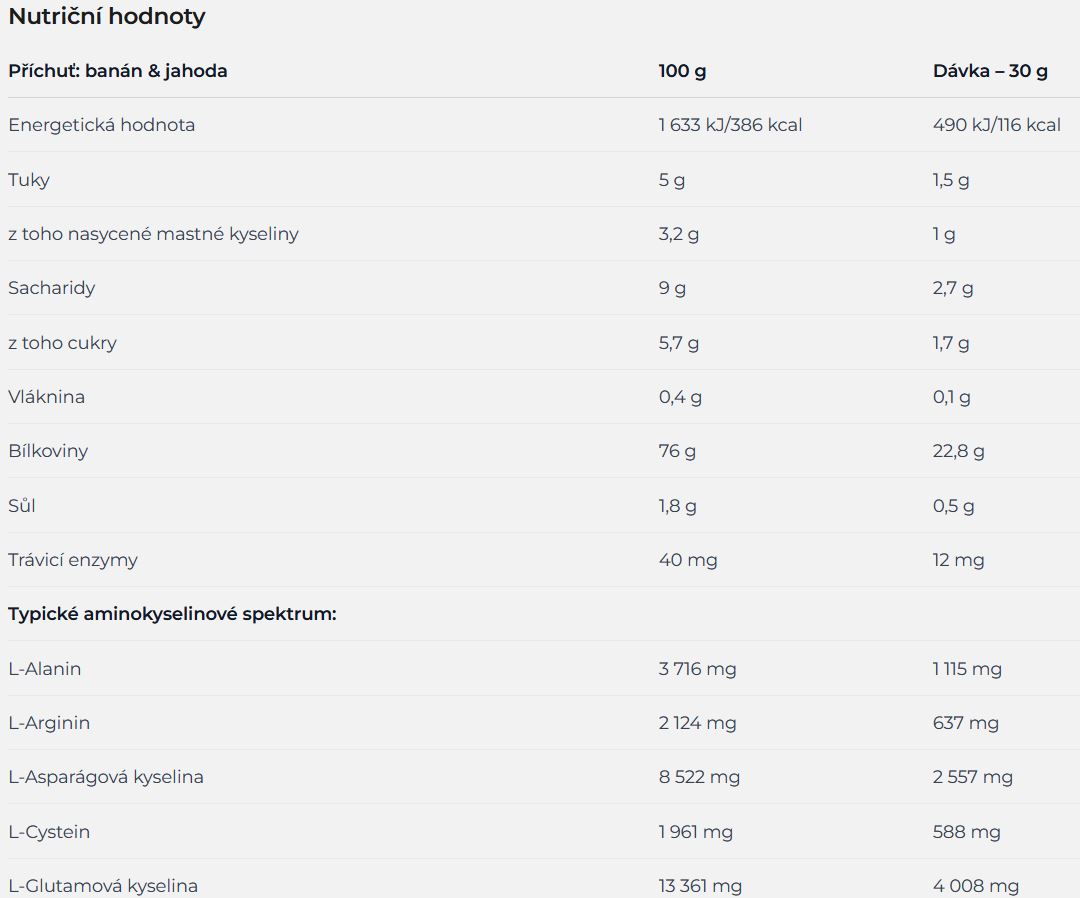Select the Energetická hodnota row label

point(101,125)
